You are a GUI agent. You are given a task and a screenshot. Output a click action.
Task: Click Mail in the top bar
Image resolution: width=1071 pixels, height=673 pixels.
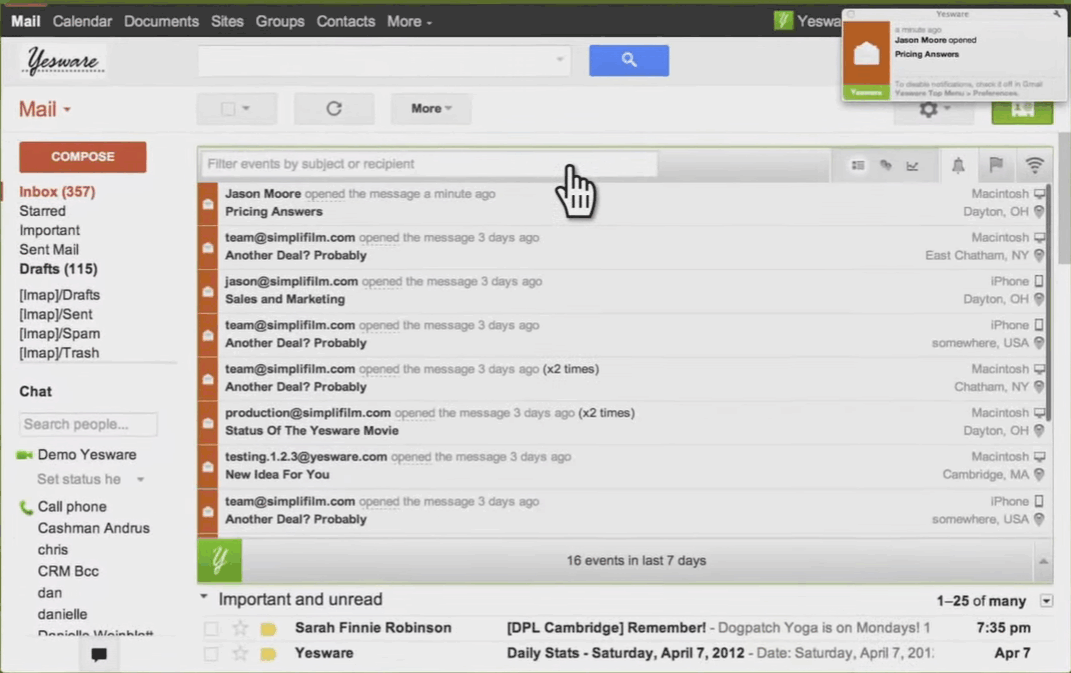pyautogui.click(x=26, y=22)
